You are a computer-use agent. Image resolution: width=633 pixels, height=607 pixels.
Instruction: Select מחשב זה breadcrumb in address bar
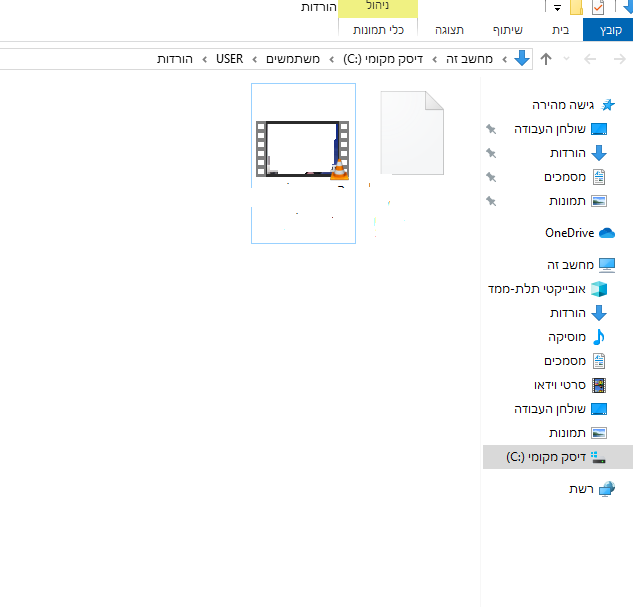[469, 59]
